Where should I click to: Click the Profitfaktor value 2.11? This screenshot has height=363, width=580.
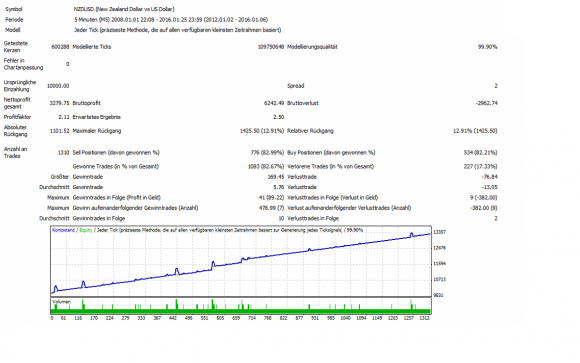pos(64,117)
